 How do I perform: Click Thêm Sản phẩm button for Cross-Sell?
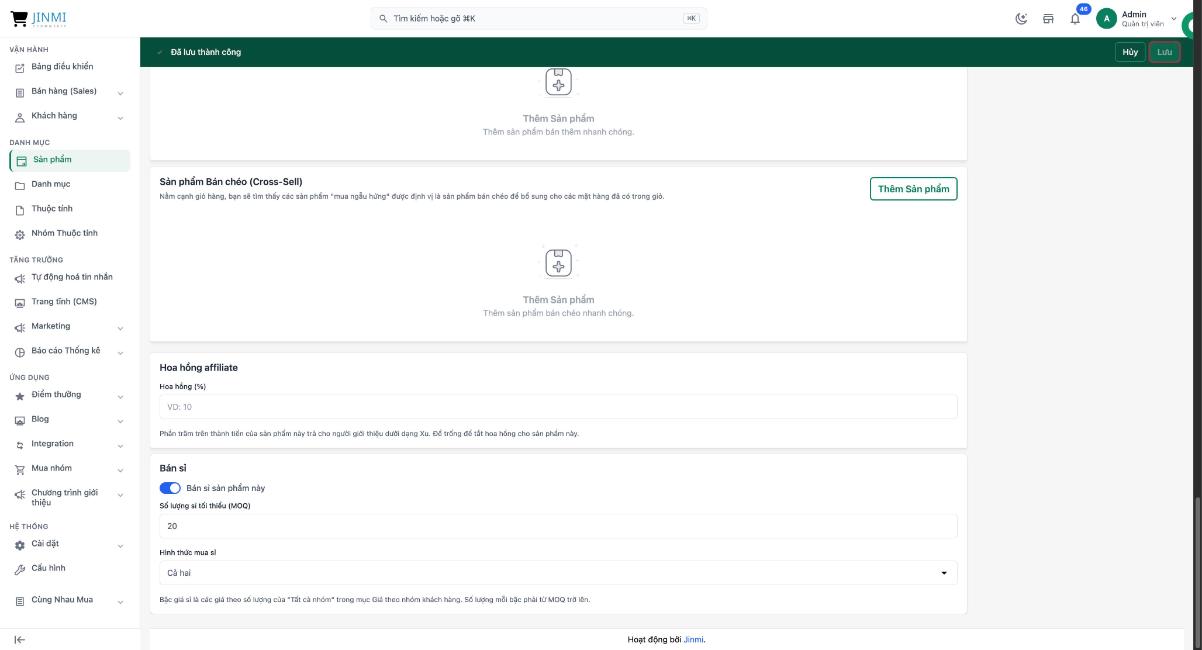pyautogui.click(x=913, y=189)
